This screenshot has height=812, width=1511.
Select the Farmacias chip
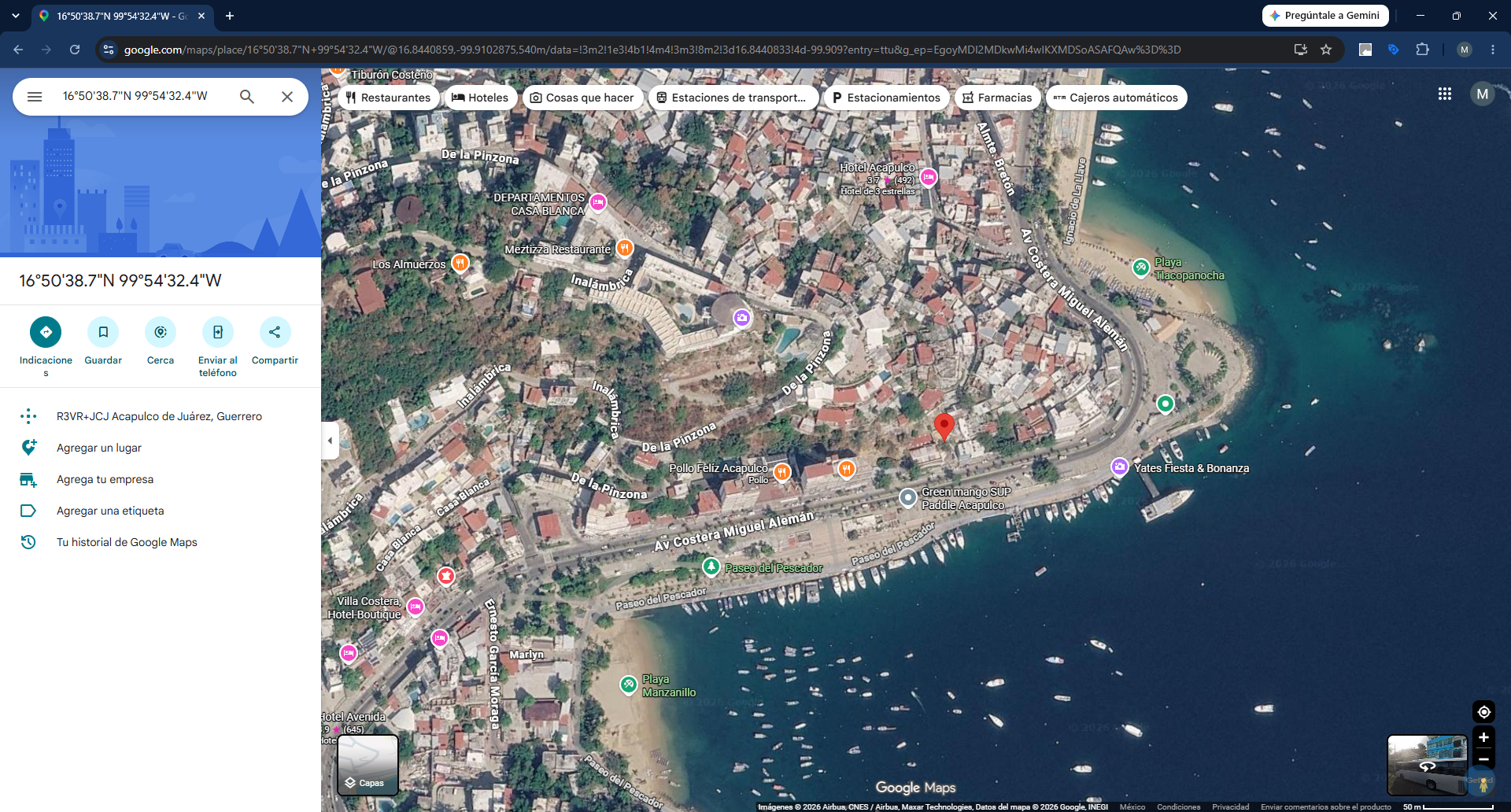(997, 98)
